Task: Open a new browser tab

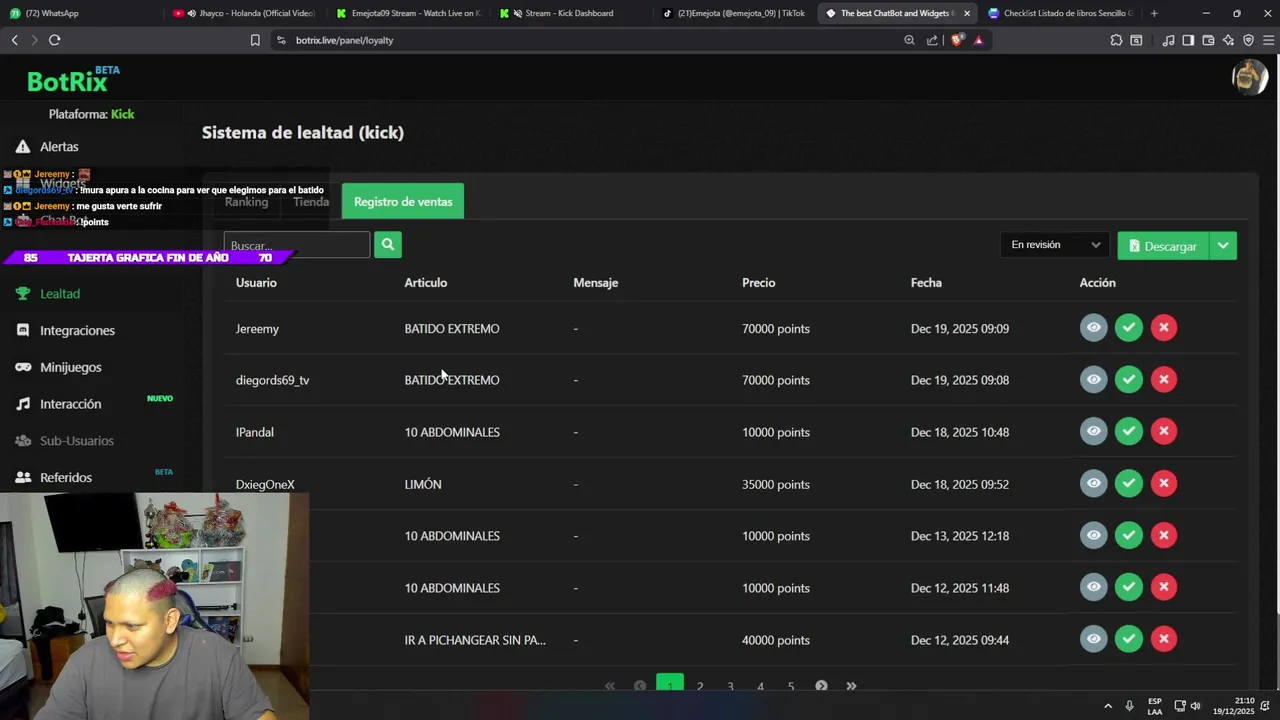Action: click(1154, 13)
